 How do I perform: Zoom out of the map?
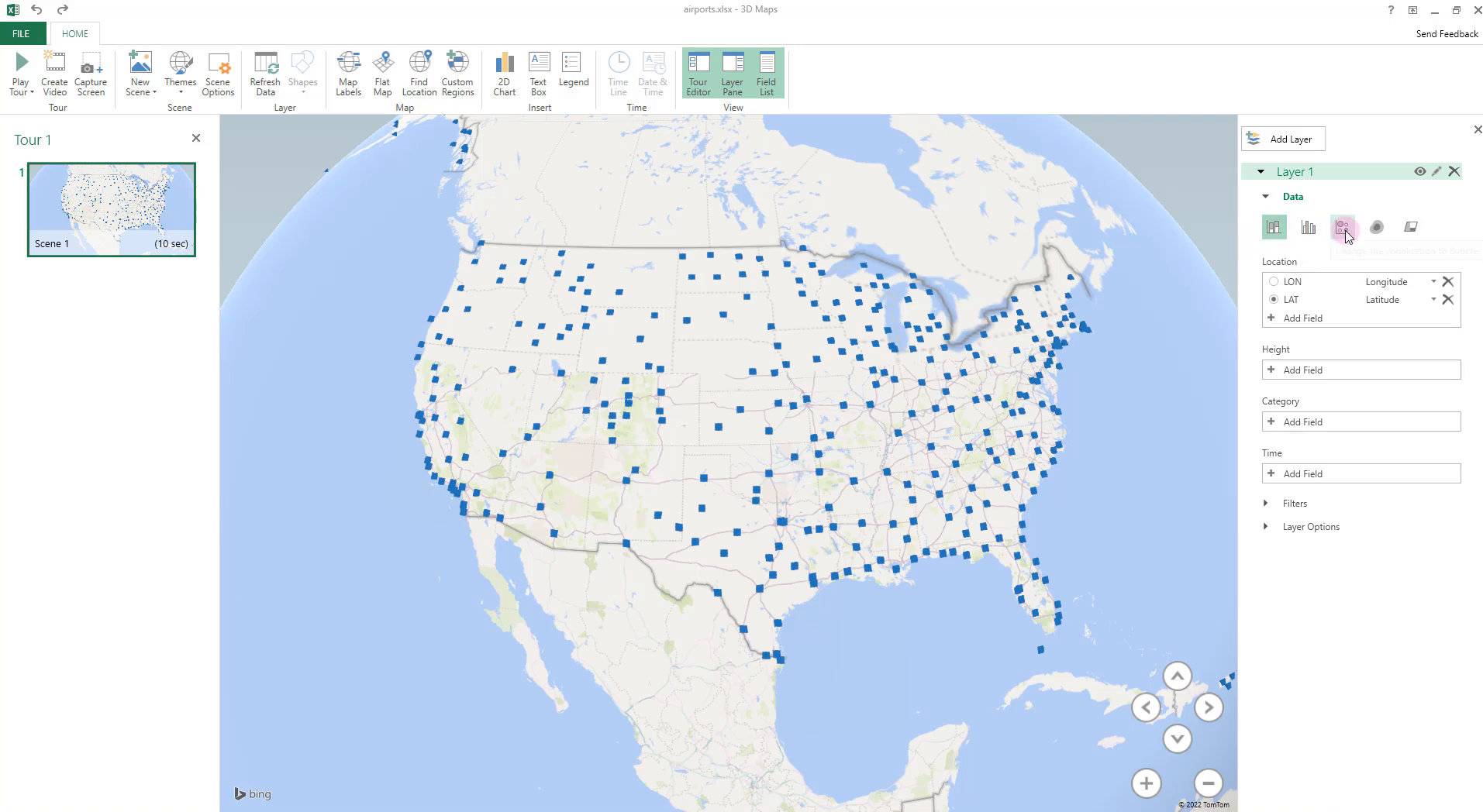[x=1209, y=783]
